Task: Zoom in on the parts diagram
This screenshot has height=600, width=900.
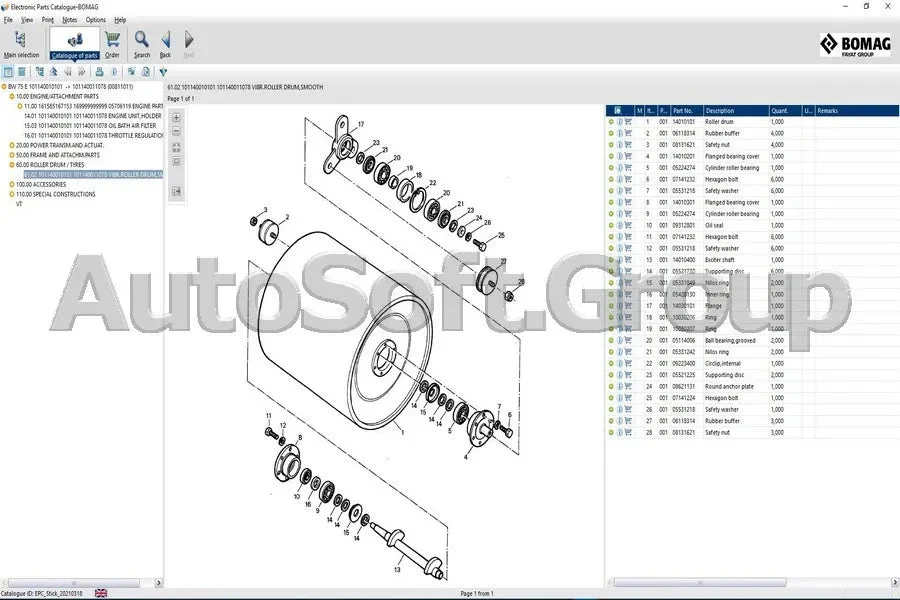Action: 176,118
